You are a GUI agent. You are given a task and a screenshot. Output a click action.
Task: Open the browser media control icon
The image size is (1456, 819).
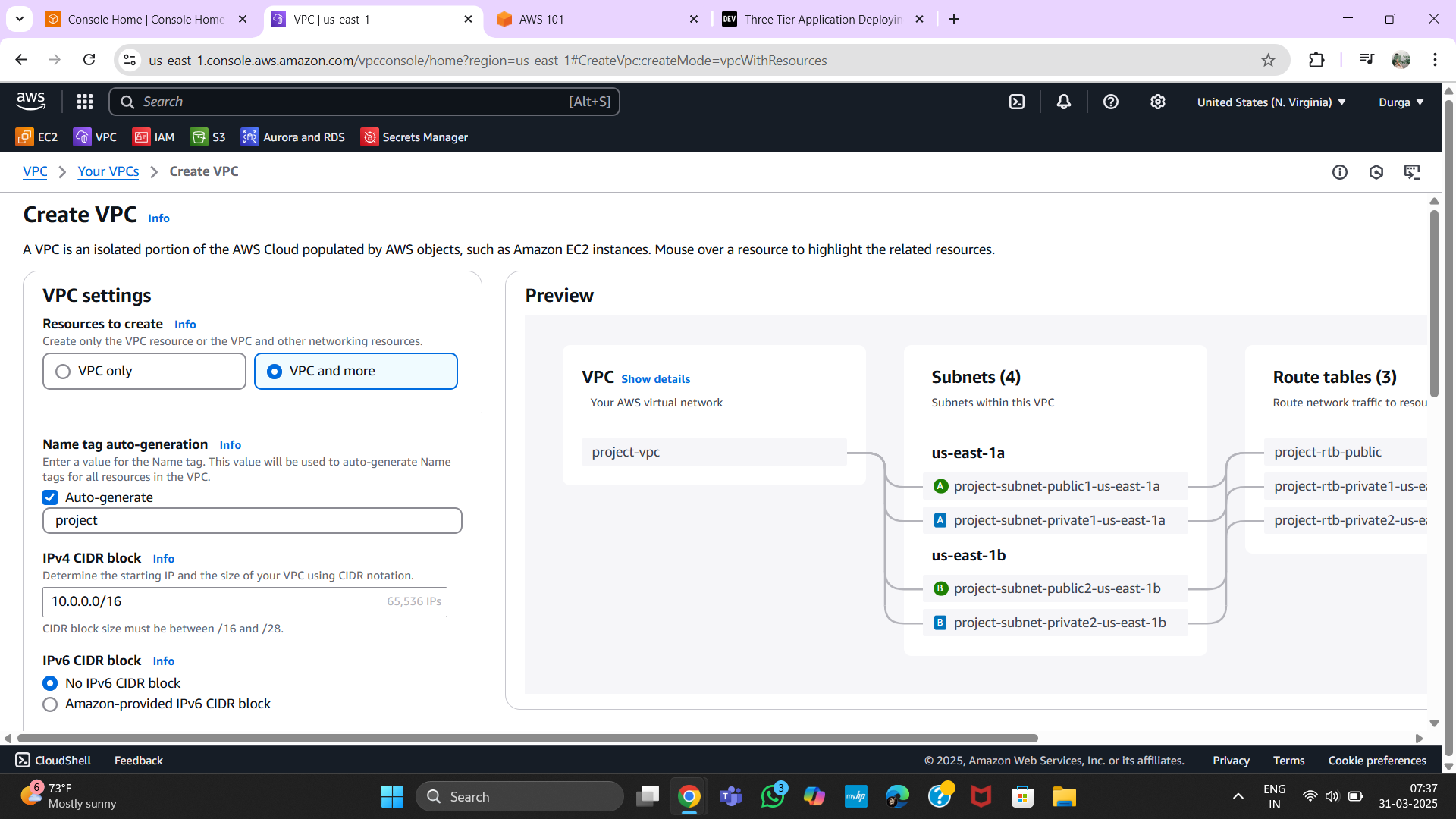click(1367, 60)
